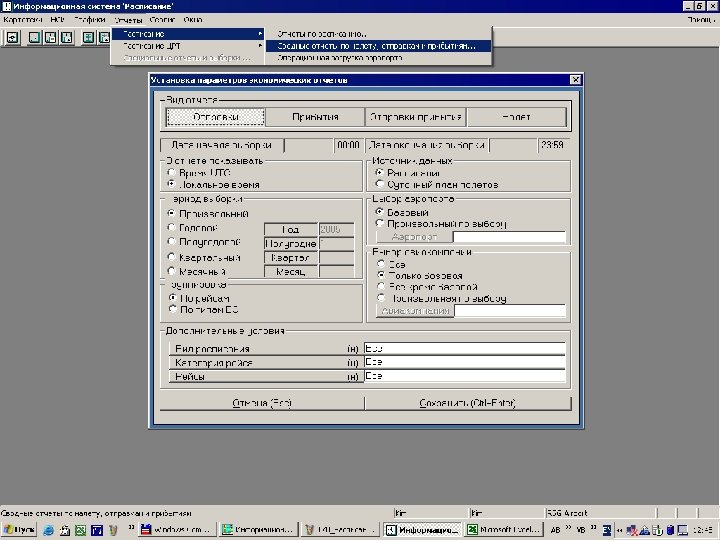720x540 pixels.
Task: Select airline option 'Только базовая'
Action: [x=381, y=275]
